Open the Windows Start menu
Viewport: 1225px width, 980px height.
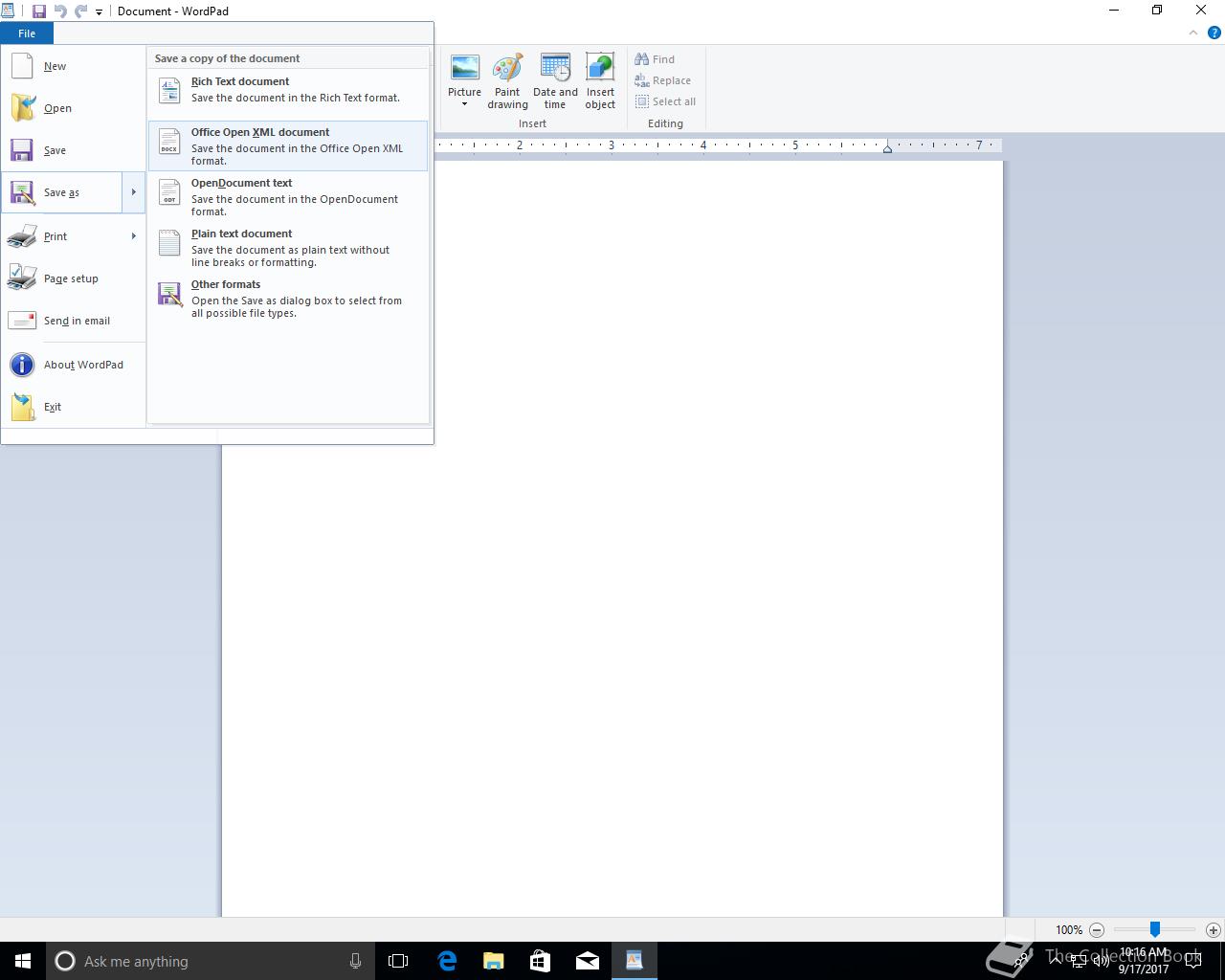pos(23,961)
